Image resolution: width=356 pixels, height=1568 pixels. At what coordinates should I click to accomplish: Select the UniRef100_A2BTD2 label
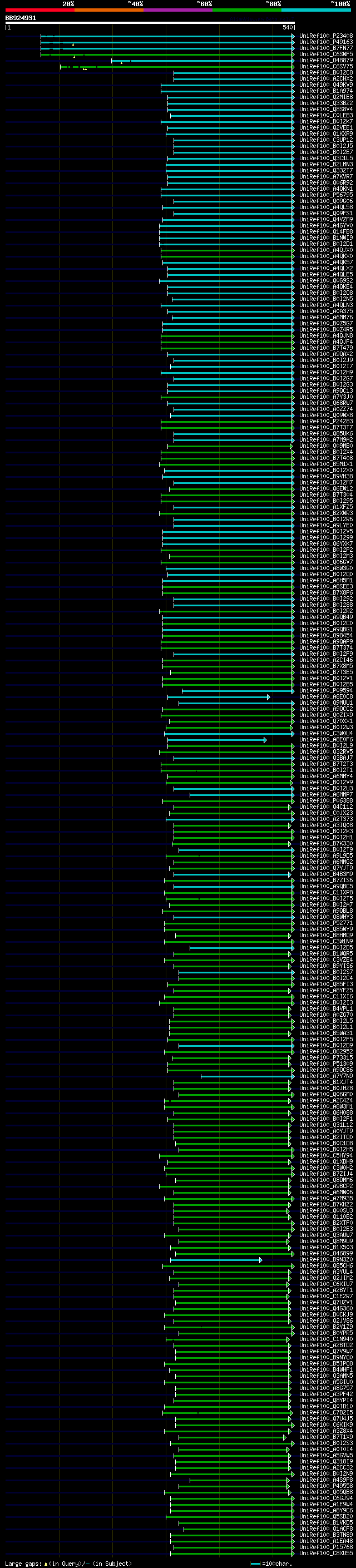(326, 1344)
